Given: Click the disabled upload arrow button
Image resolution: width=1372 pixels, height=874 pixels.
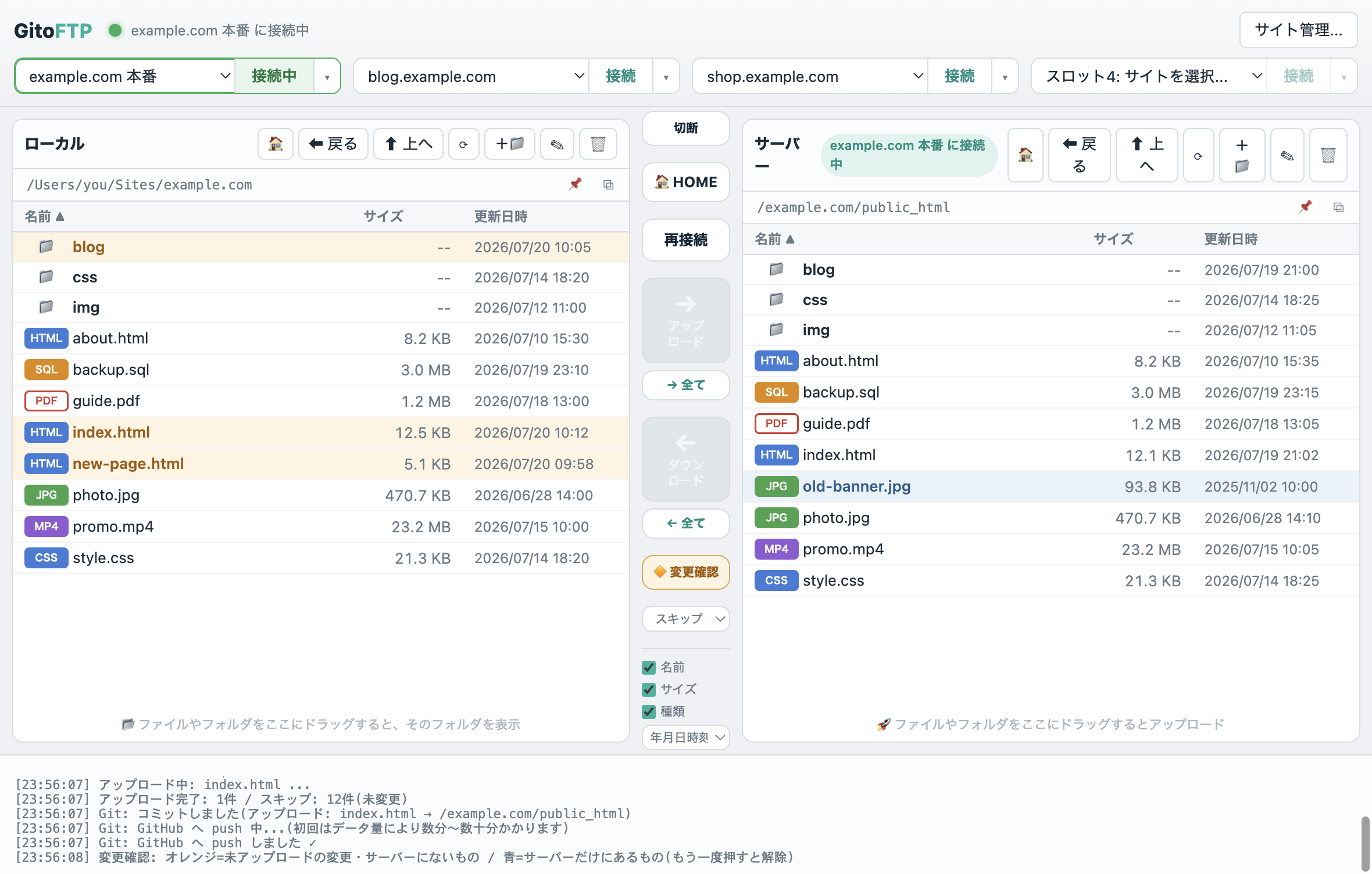Looking at the screenshot, I should click(686, 320).
